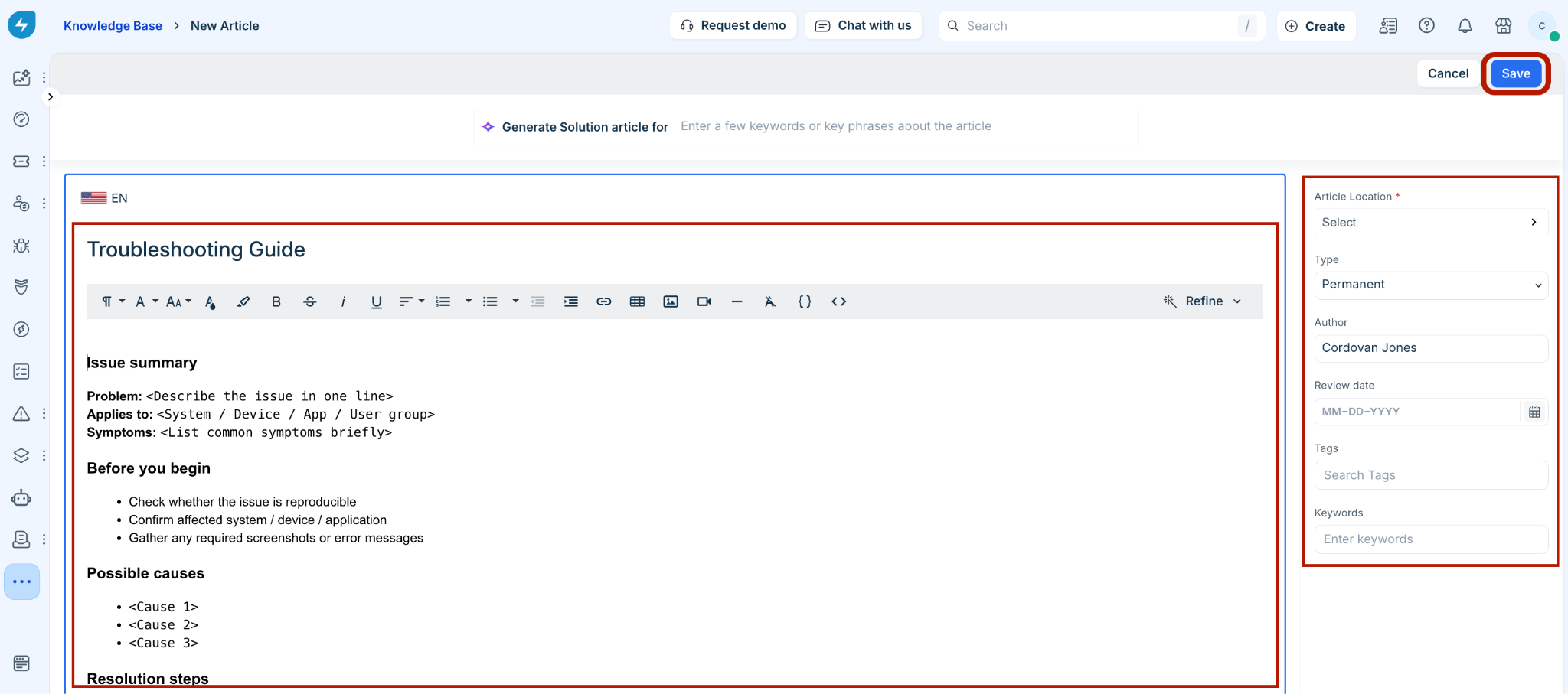Click the Search Tags field
Screen dimensions: 1568x694
click(1431, 475)
